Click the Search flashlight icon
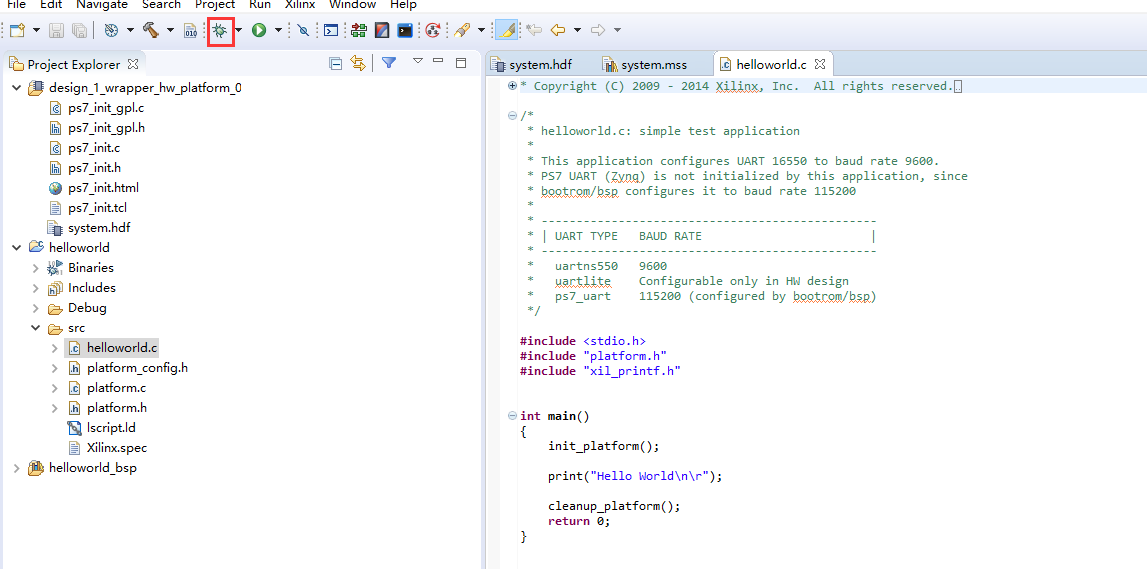The height and width of the screenshot is (569, 1147). pos(461,30)
